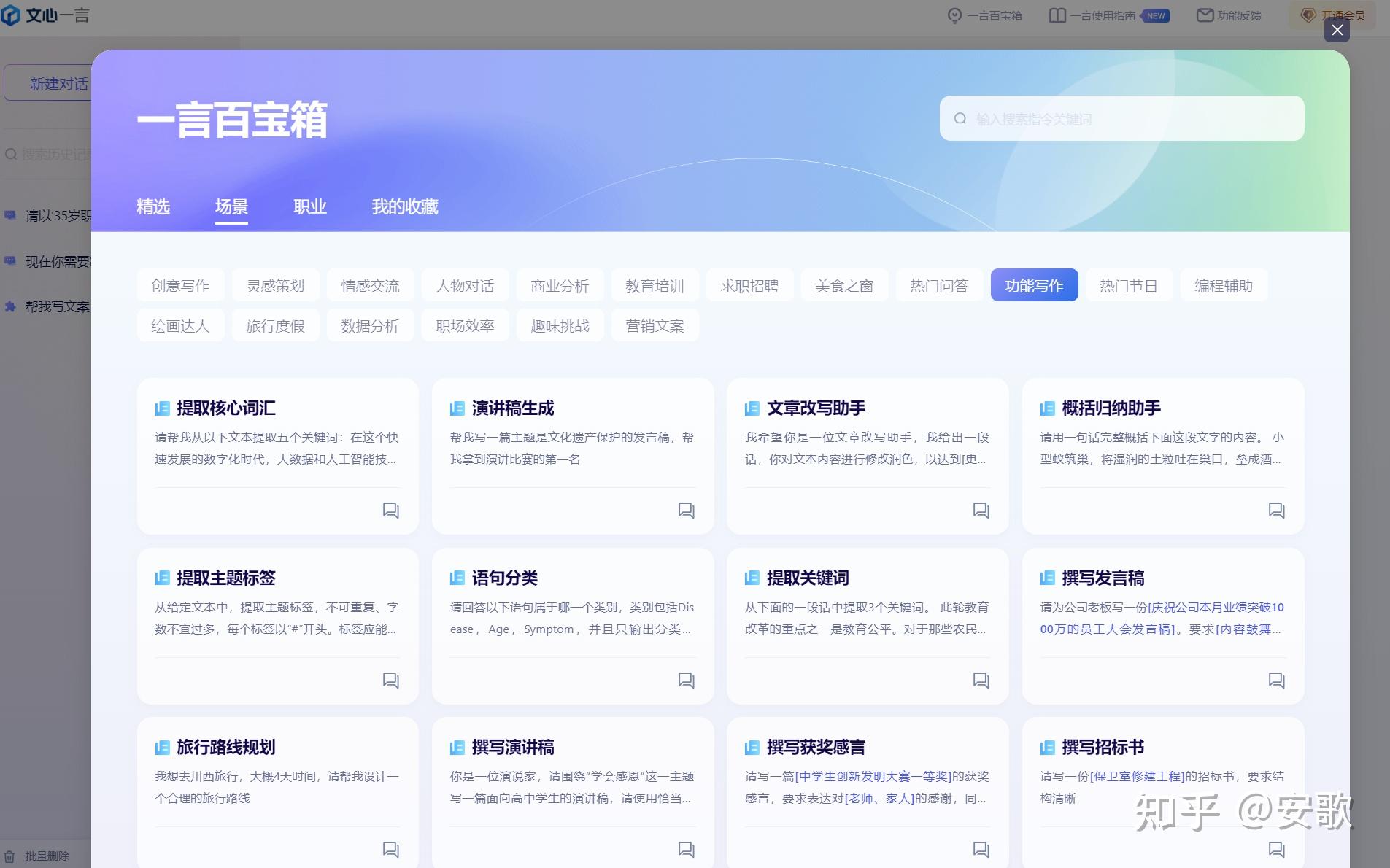Open history item 现在你需要
The image size is (1390, 868).
(x=58, y=262)
